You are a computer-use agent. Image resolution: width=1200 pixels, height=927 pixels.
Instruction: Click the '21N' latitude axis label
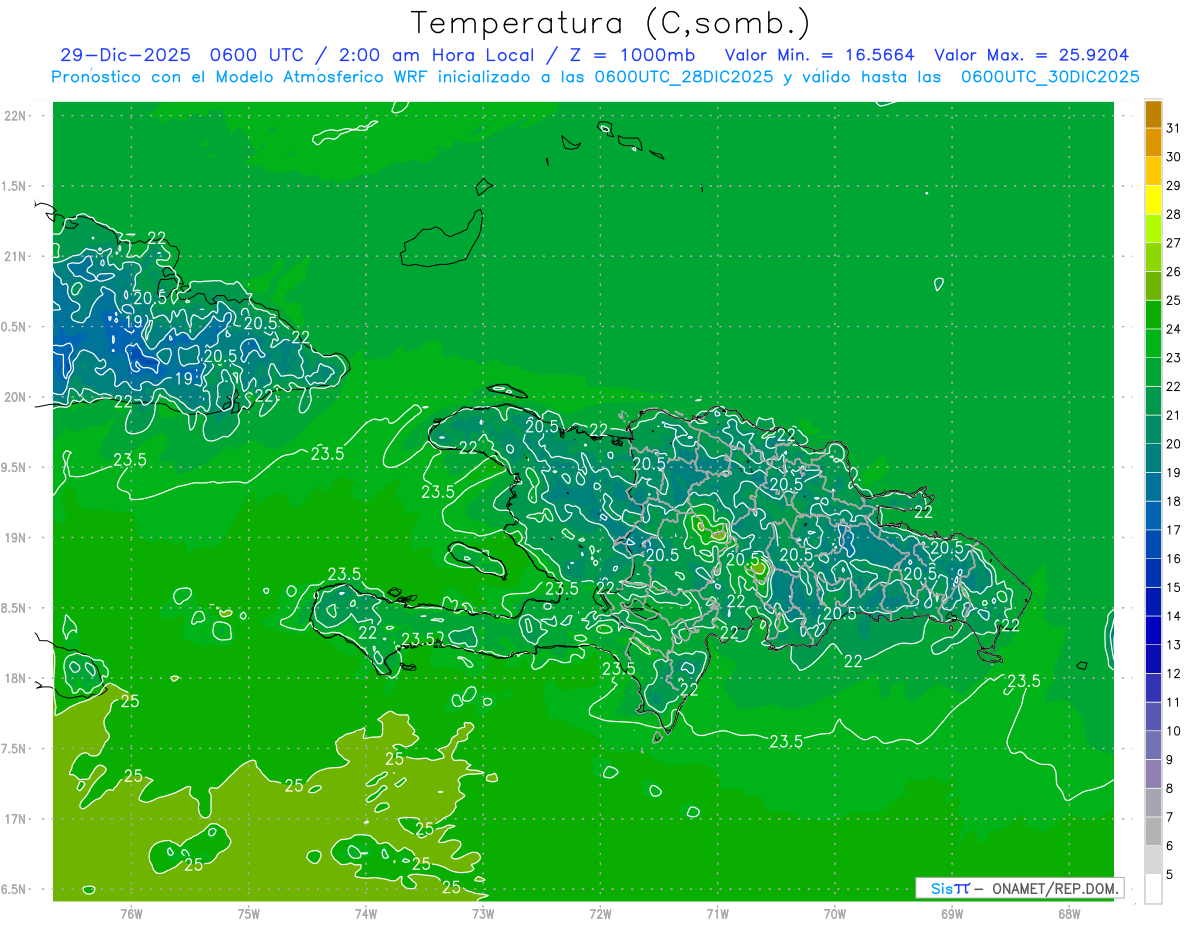[16, 256]
